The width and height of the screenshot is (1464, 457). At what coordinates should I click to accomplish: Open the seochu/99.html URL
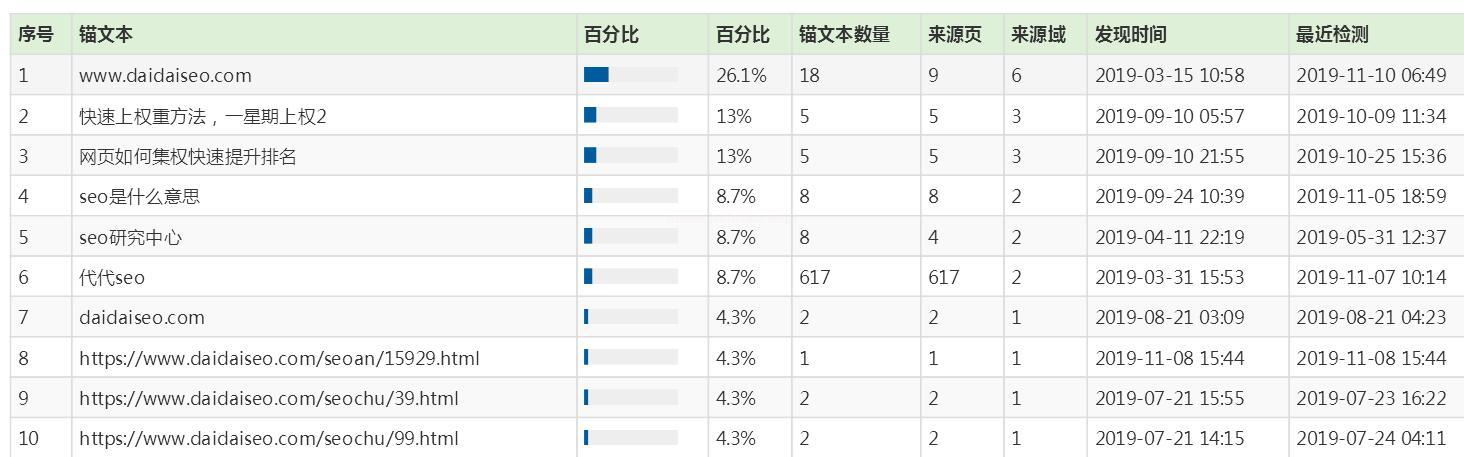268,438
